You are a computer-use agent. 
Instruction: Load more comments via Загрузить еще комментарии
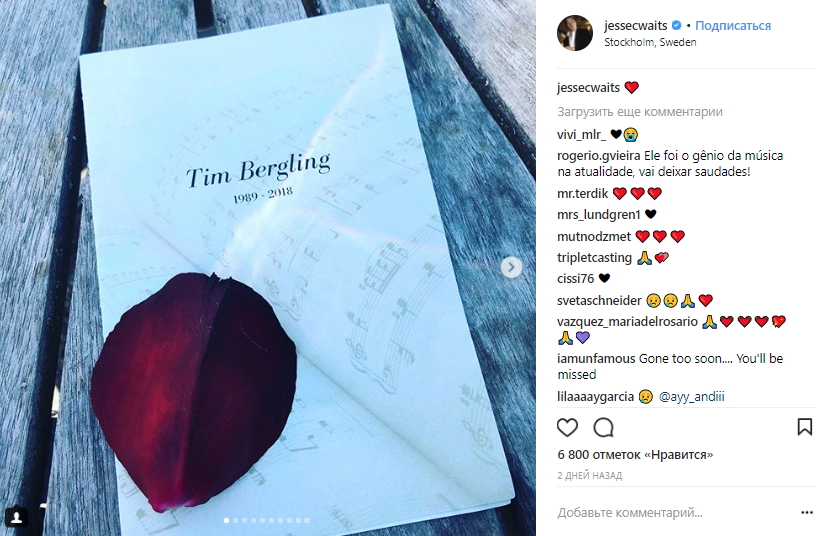[x=640, y=112]
